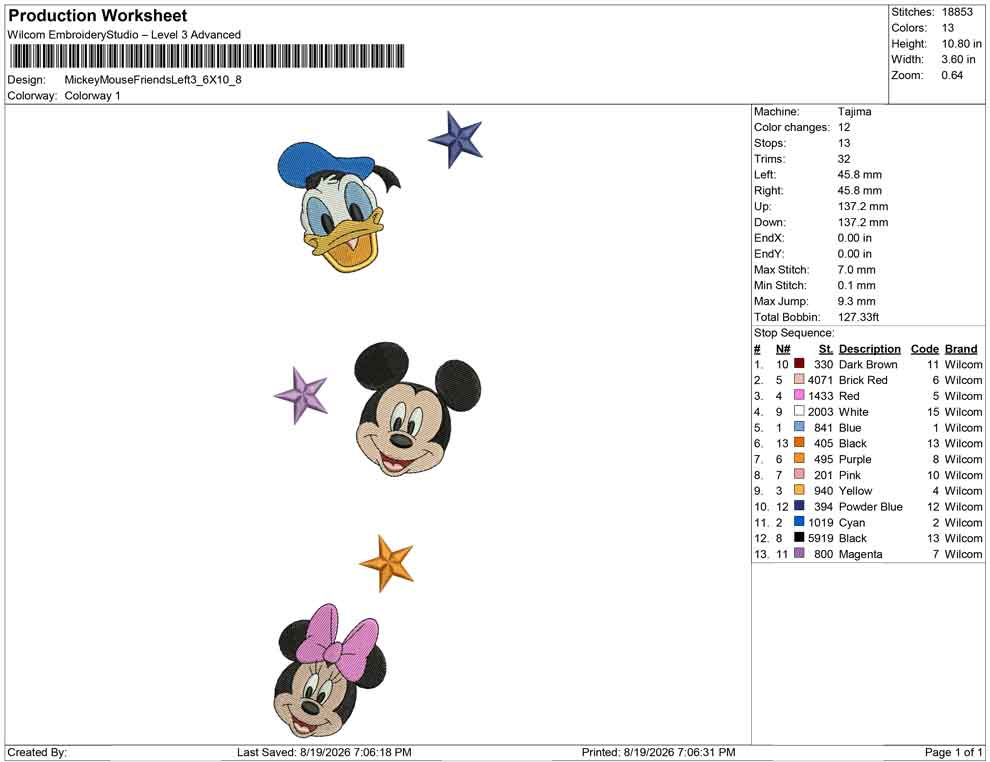This screenshot has height=762, width=990.
Task: Click the Mickey Mouse embroidery image
Action: 417,410
